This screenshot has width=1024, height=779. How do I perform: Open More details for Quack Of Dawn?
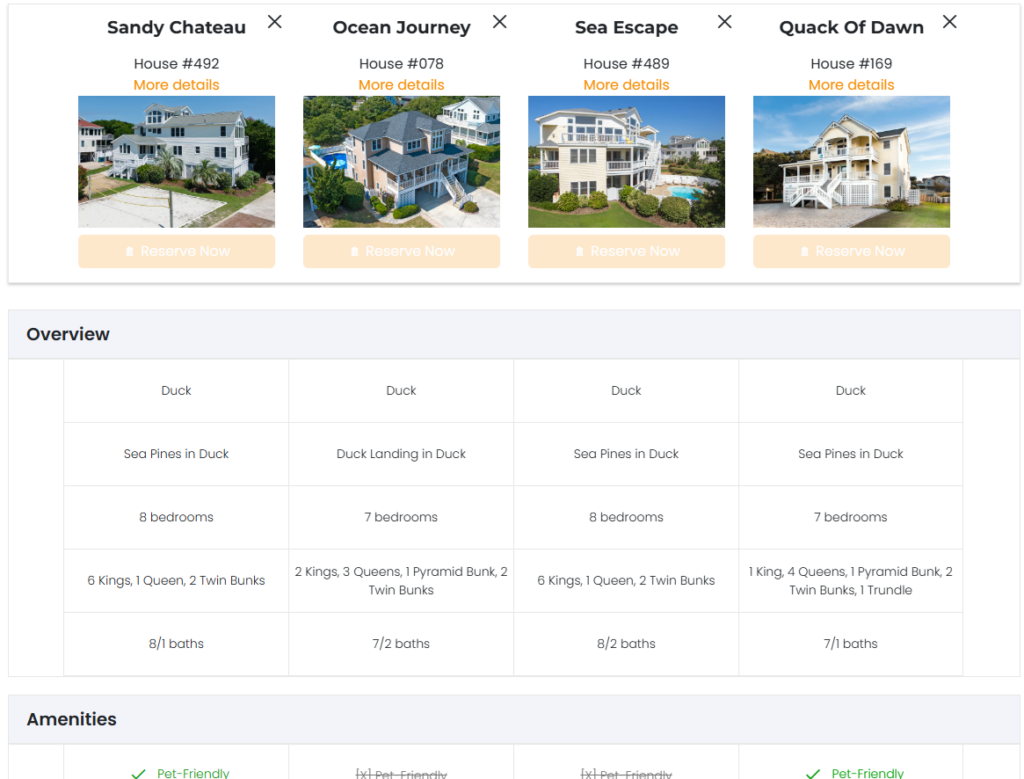coord(851,85)
